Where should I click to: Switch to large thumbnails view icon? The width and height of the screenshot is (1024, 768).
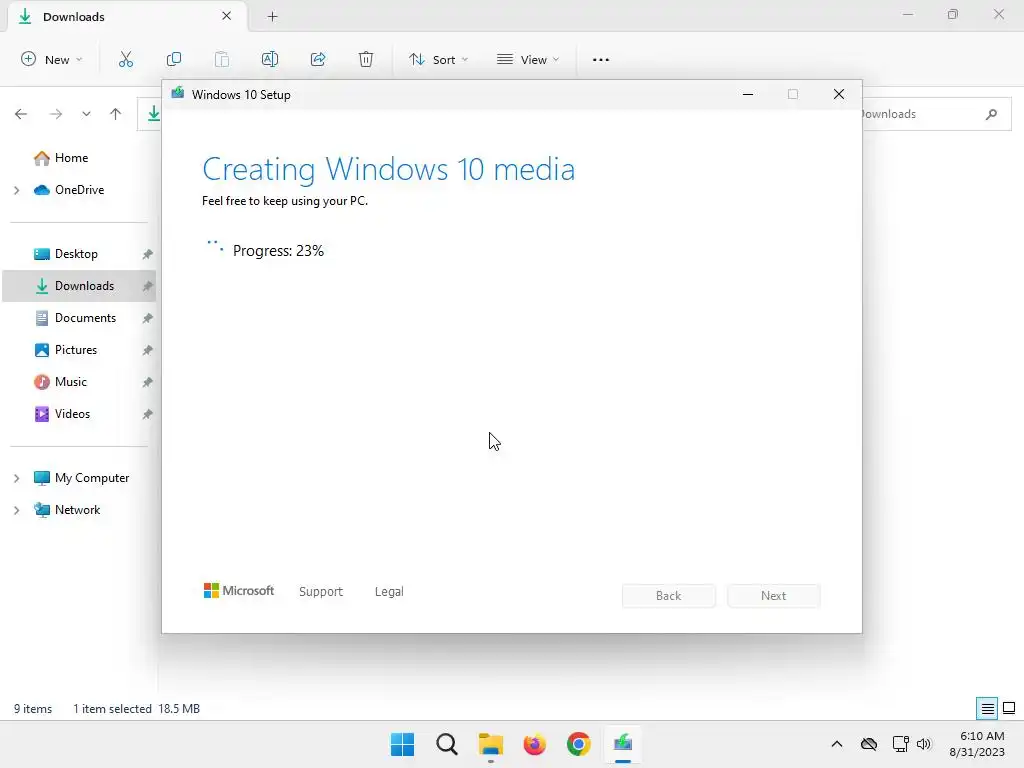coord(1009,709)
